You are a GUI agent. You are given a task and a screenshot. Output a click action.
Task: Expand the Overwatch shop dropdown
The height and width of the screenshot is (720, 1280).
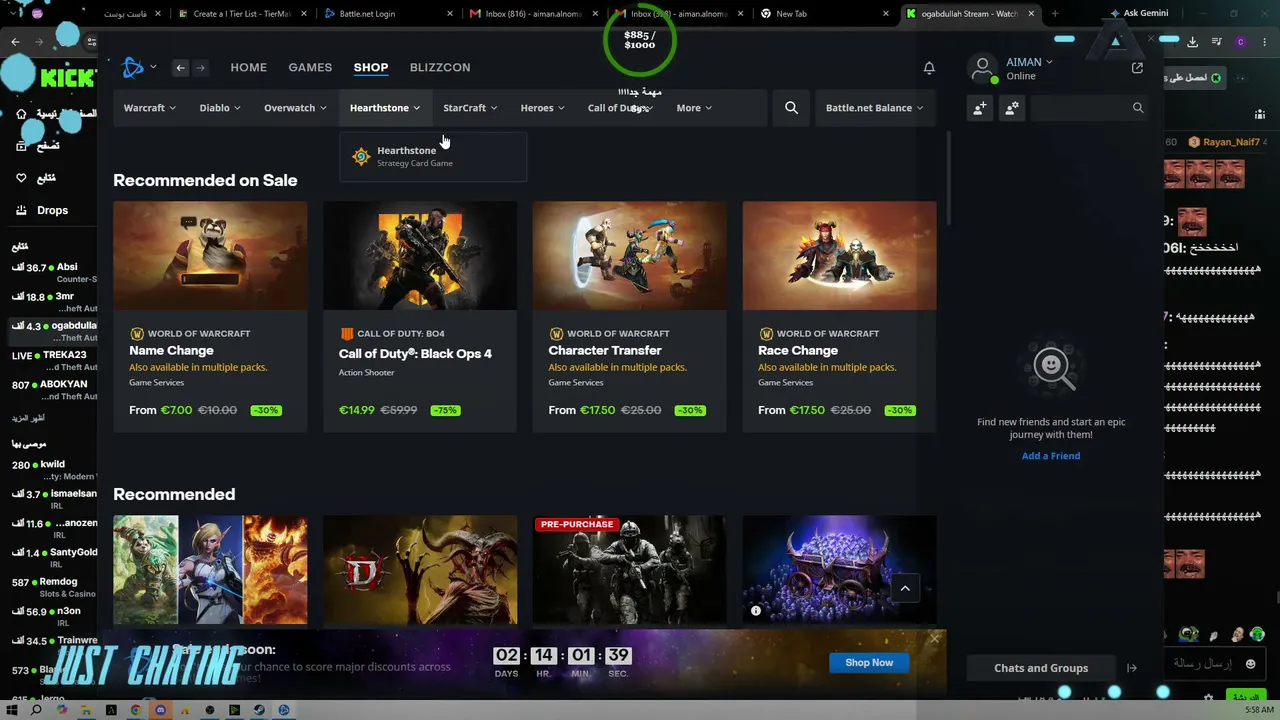(295, 108)
